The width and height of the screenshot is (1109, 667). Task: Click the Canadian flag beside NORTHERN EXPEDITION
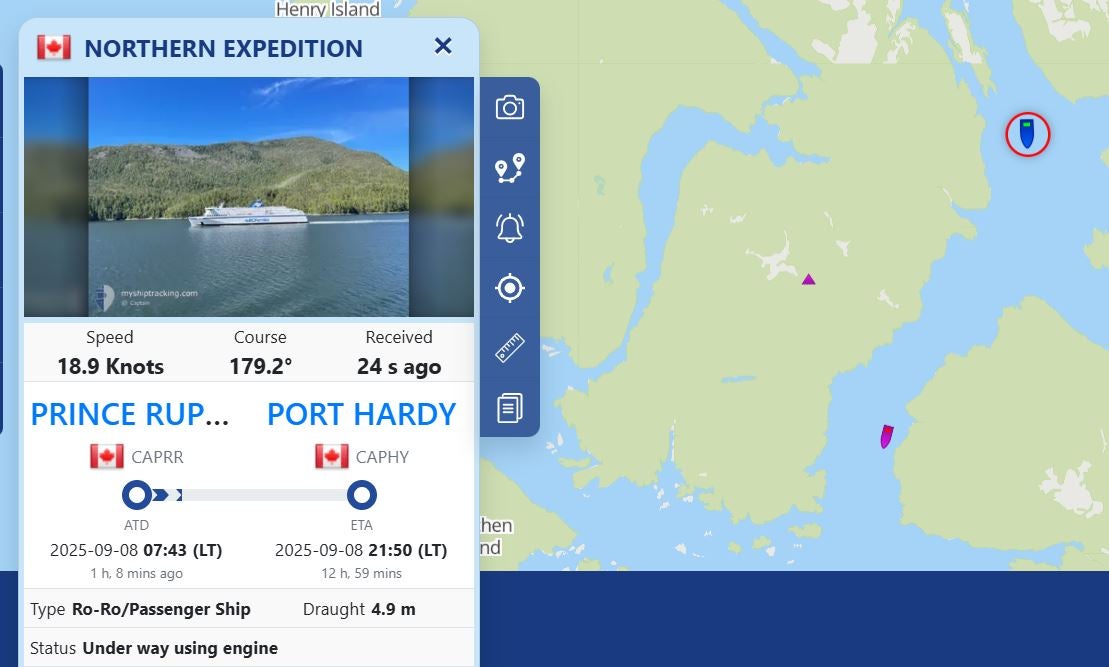click(x=53, y=45)
